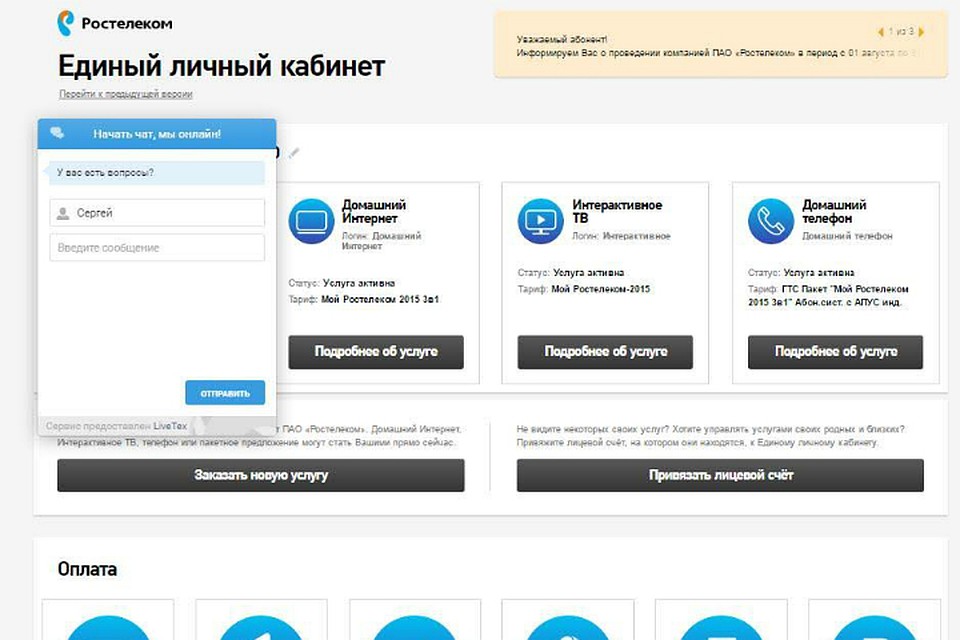Viewport: 960px width, 640px height.
Task: Click the Rostelecom logo icon
Action: tap(66, 23)
